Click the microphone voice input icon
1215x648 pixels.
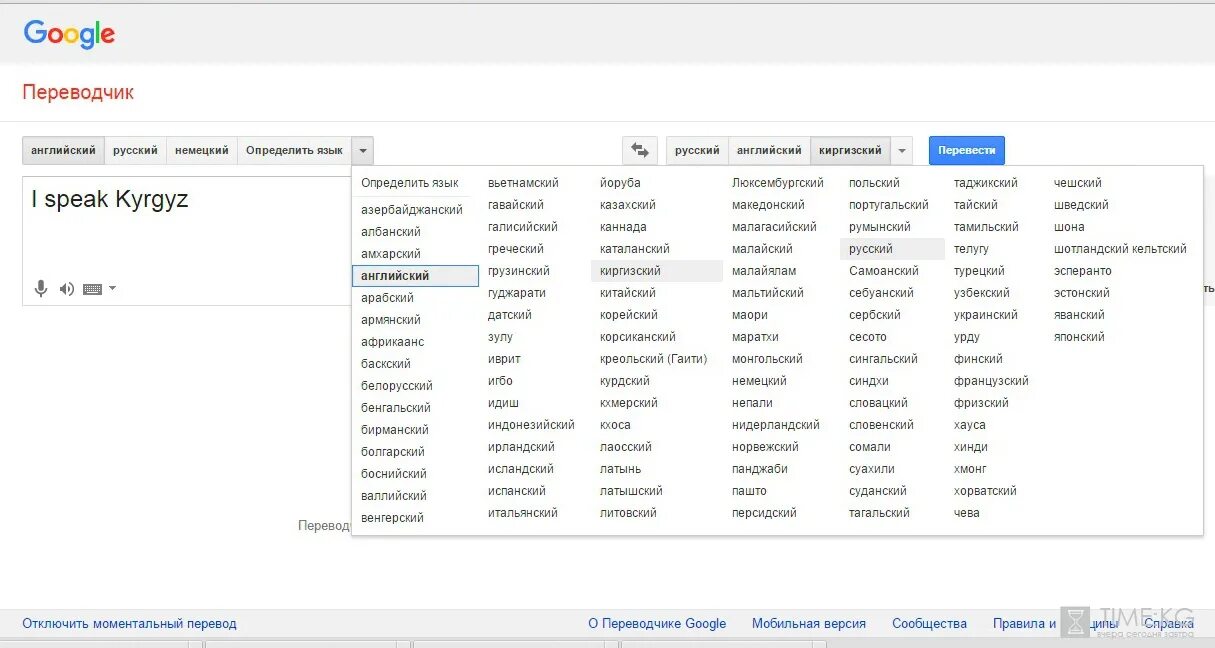[x=41, y=289]
